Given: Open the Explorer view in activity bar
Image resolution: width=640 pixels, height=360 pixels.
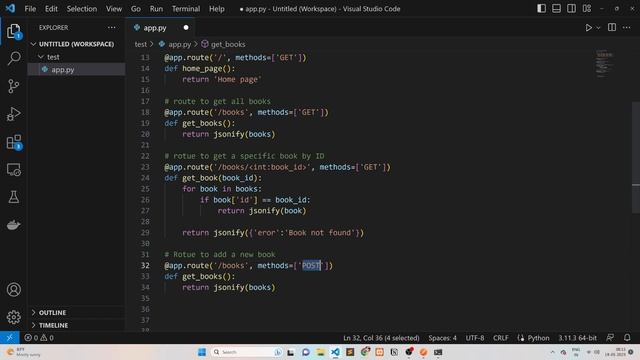Looking at the screenshot, I should point(13,31).
